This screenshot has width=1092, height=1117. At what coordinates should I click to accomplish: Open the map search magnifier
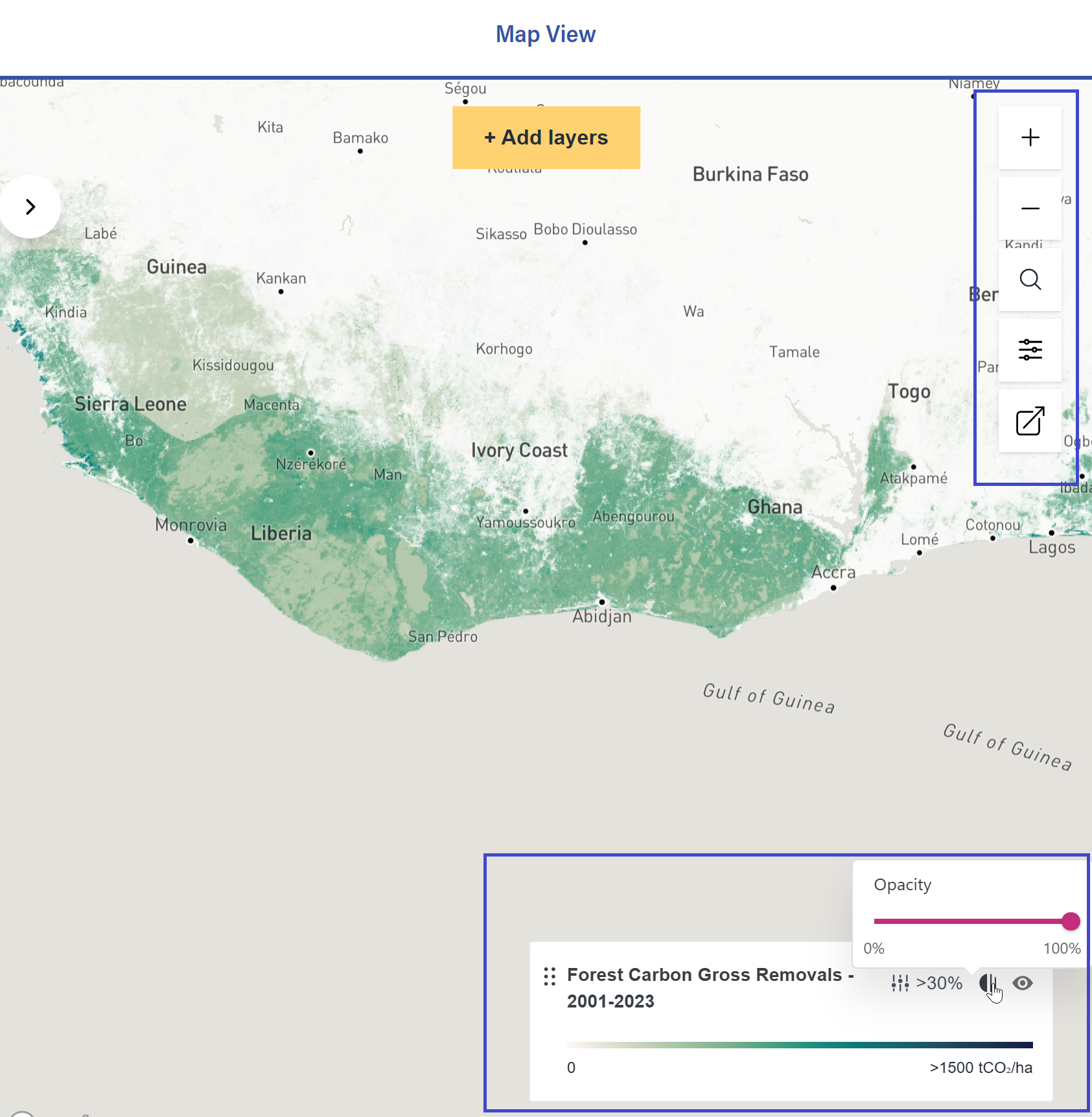(x=1030, y=279)
